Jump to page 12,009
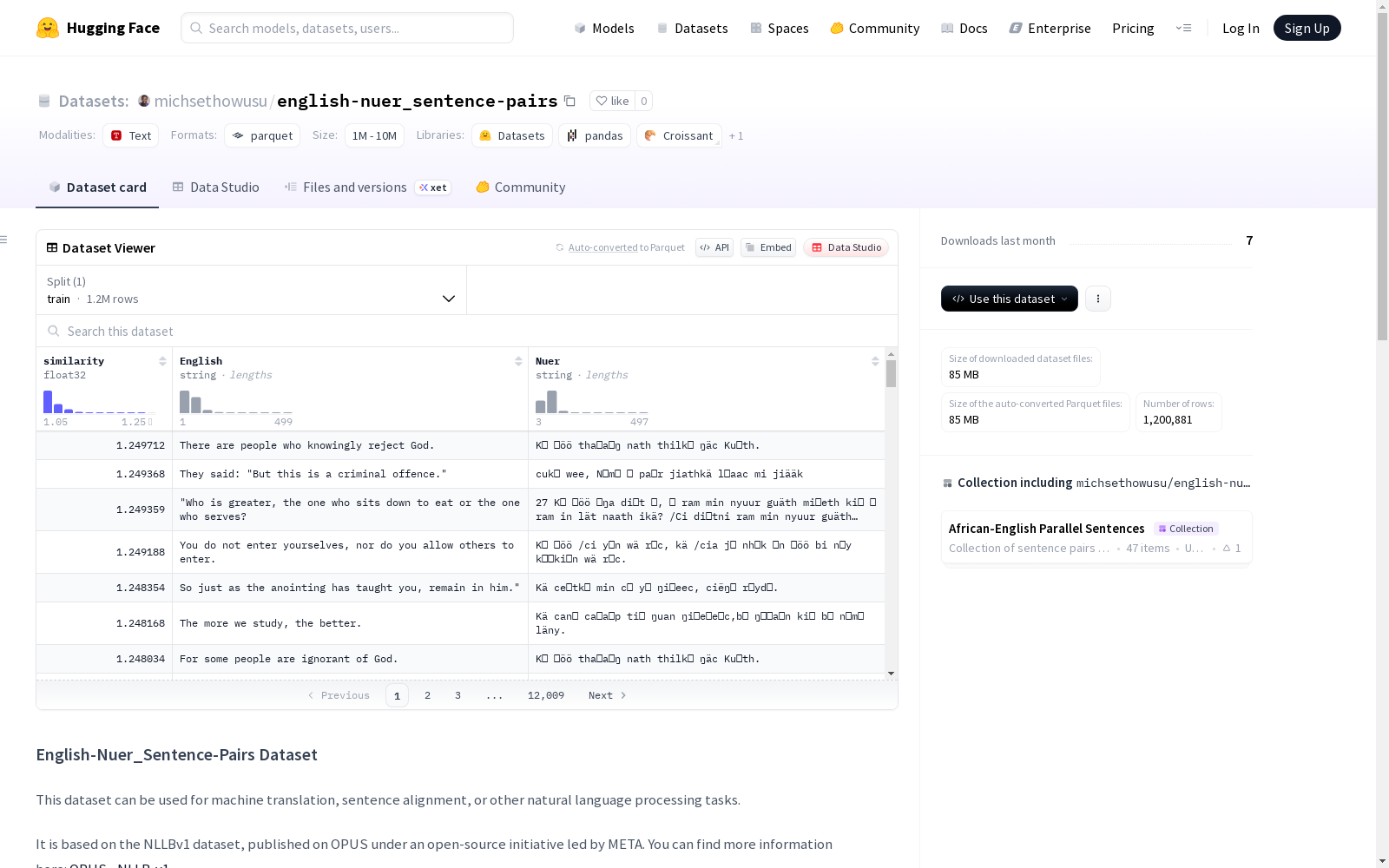 (x=546, y=695)
